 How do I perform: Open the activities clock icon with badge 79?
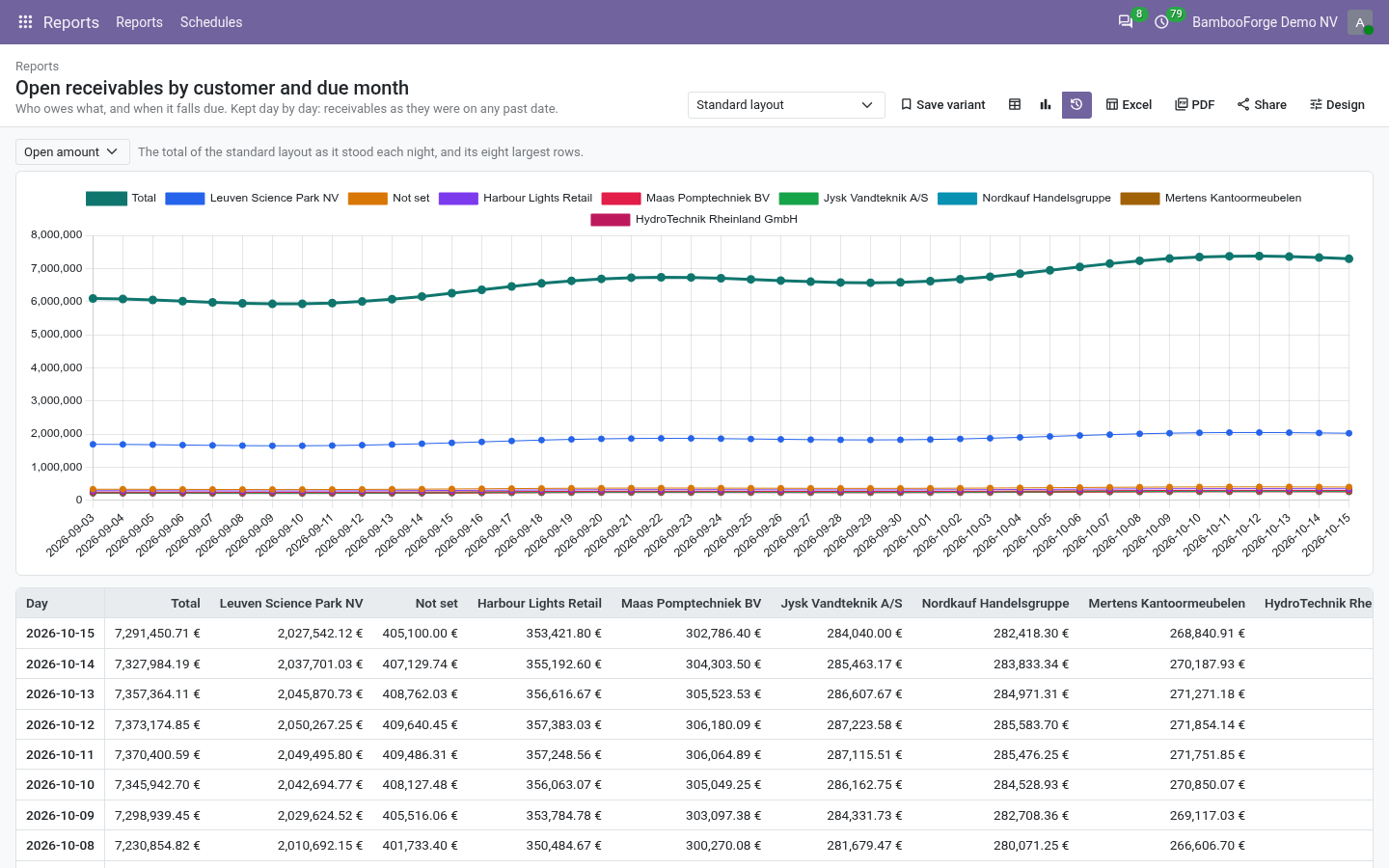1161,21
